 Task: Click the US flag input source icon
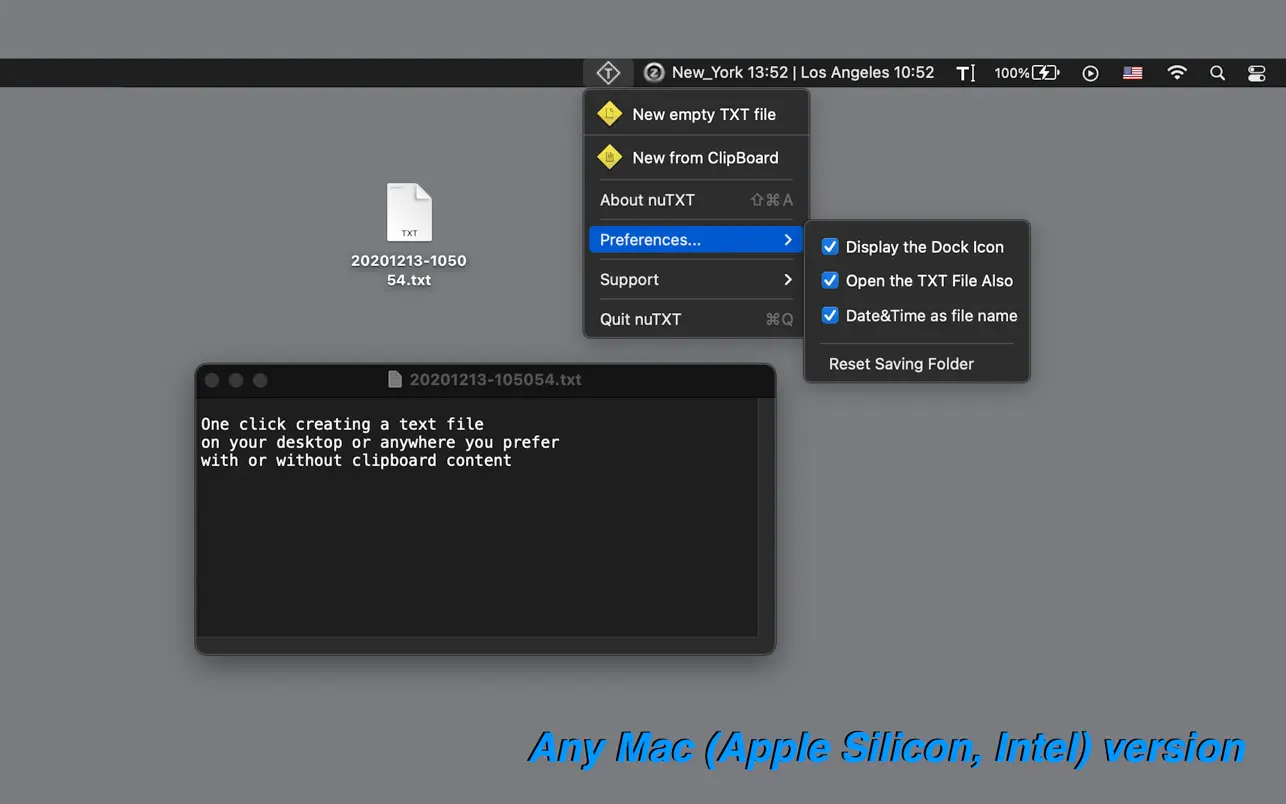[1132, 72]
